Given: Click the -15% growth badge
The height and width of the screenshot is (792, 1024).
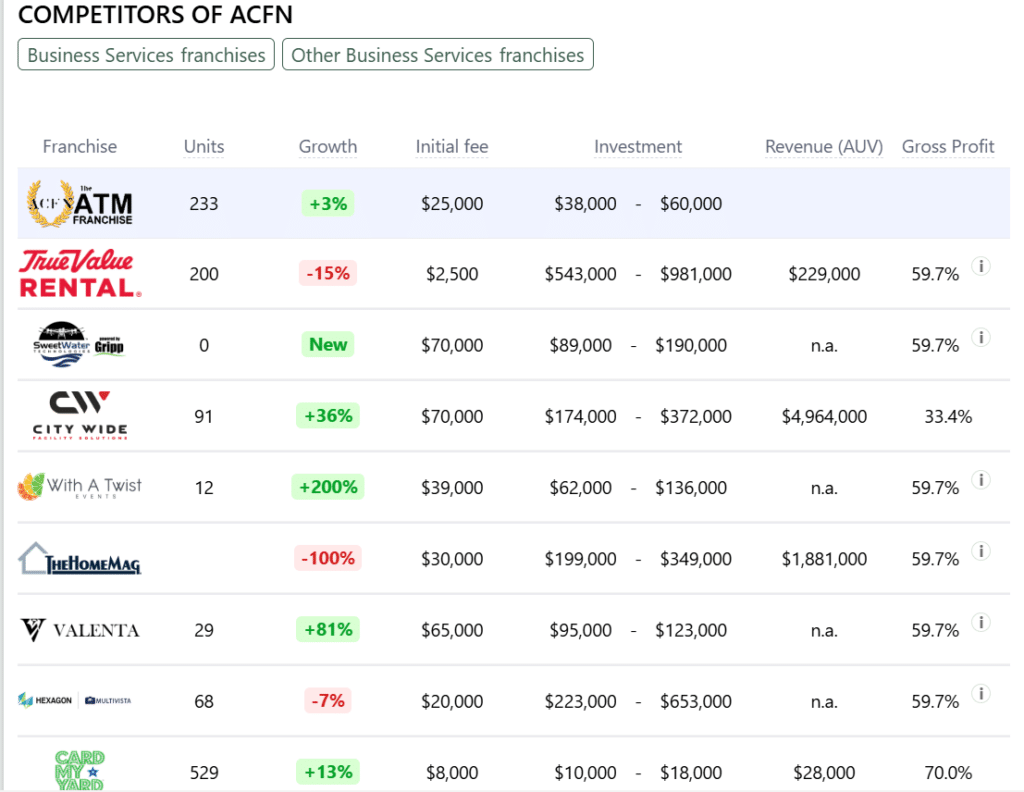Looking at the screenshot, I should coord(328,273).
